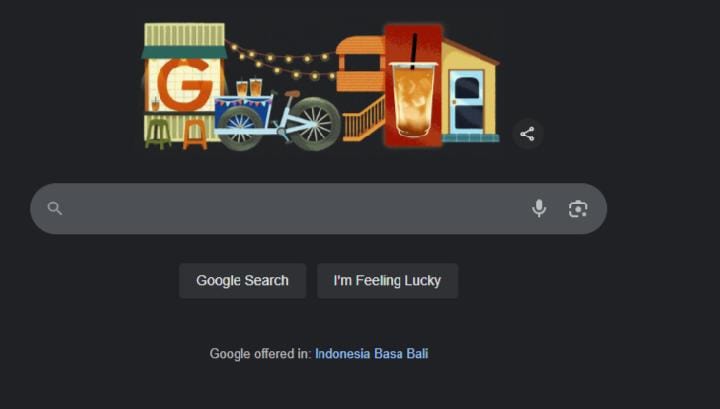This screenshot has height=409, width=720.
Task: Click the green stool in doodle
Action: click(158, 134)
